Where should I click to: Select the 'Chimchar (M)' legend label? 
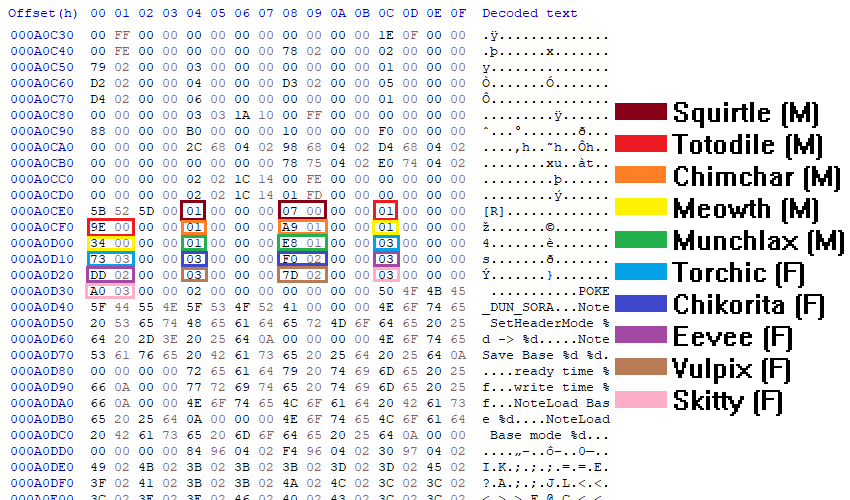[x=757, y=177]
